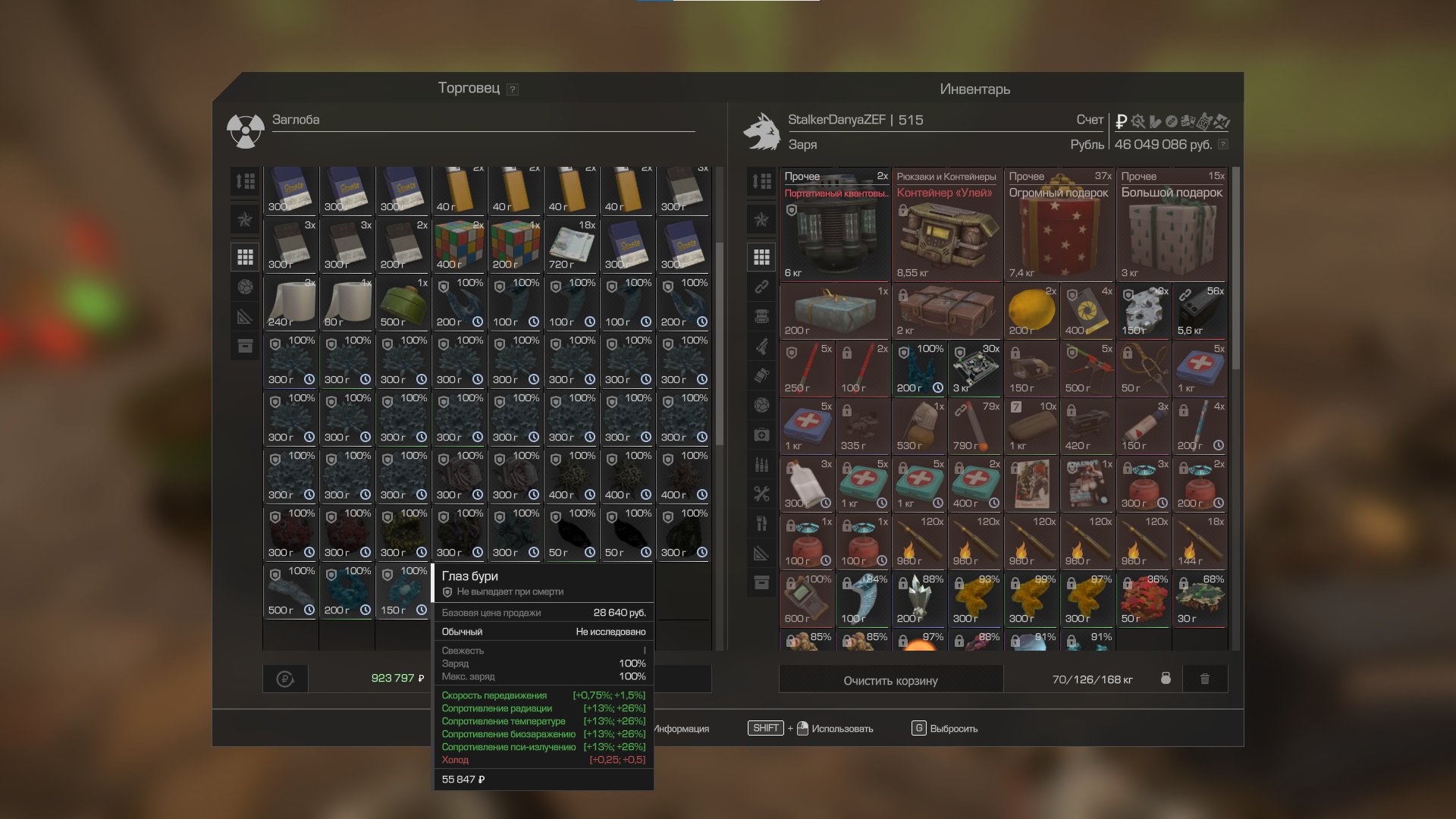Image resolution: width=1456 pixels, height=819 pixels.
Task: Select the storage box filter in trader sidebar
Action: point(245,346)
